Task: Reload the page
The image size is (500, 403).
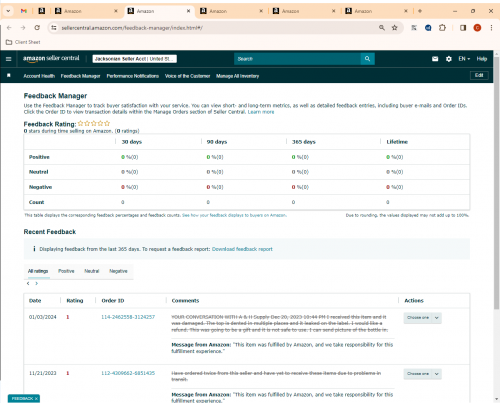Action: [37, 28]
